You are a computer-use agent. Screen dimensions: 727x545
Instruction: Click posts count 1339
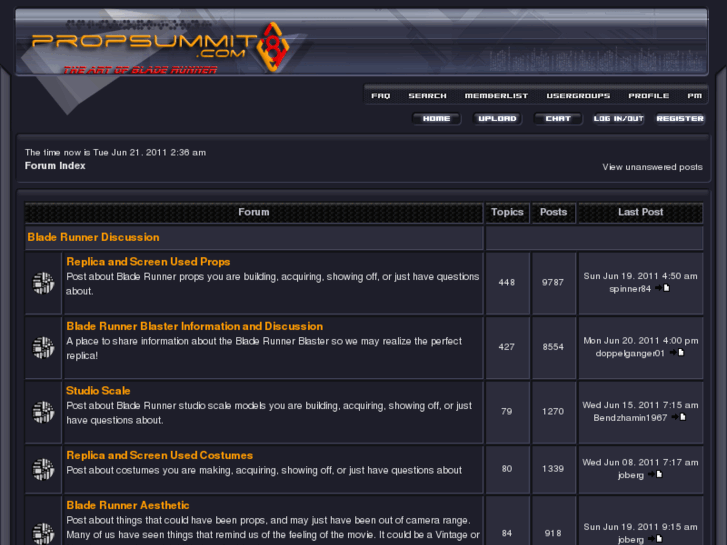pyautogui.click(x=553, y=468)
